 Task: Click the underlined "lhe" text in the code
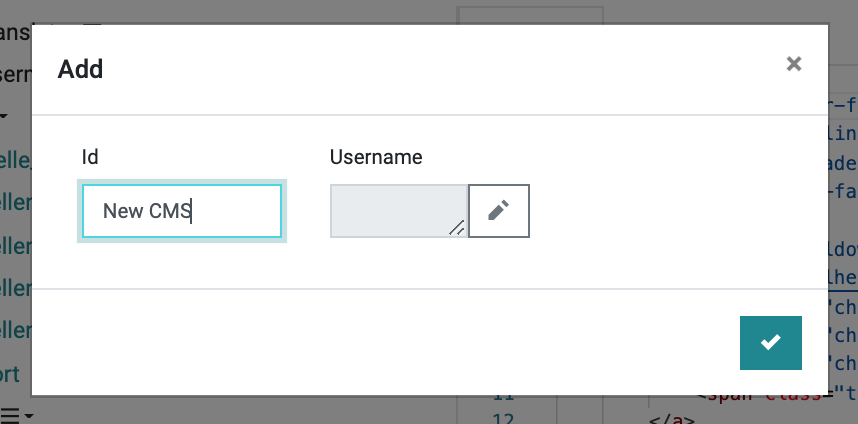click(x=842, y=276)
